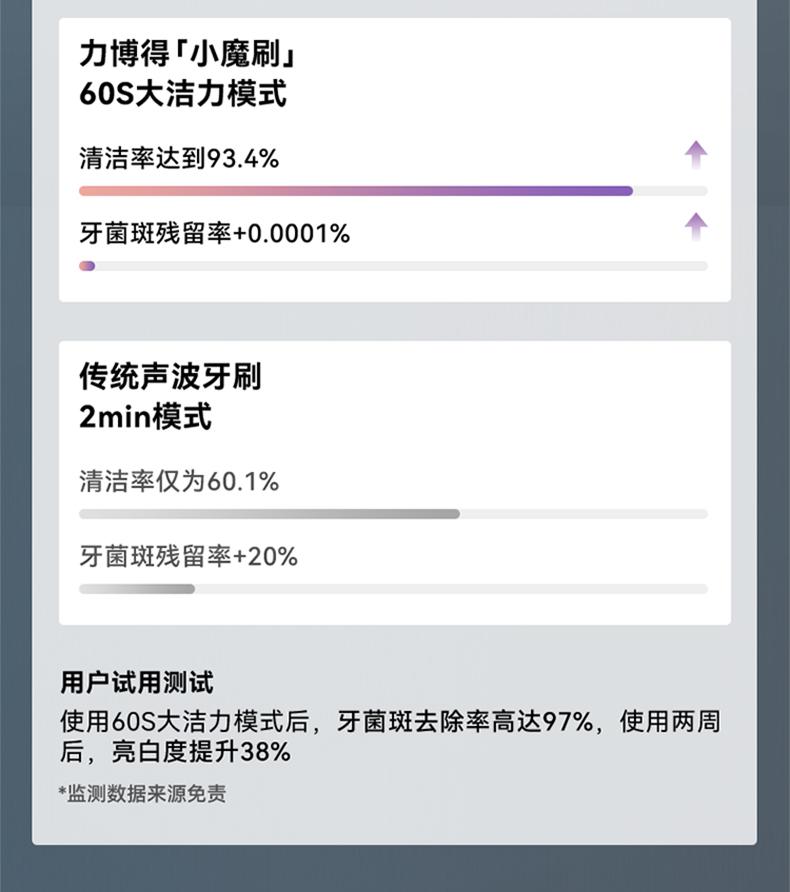Screen dimensions: 790x892
Task: Click the 牙菌斑去除率高达97% description text
Action: click(465, 721)
